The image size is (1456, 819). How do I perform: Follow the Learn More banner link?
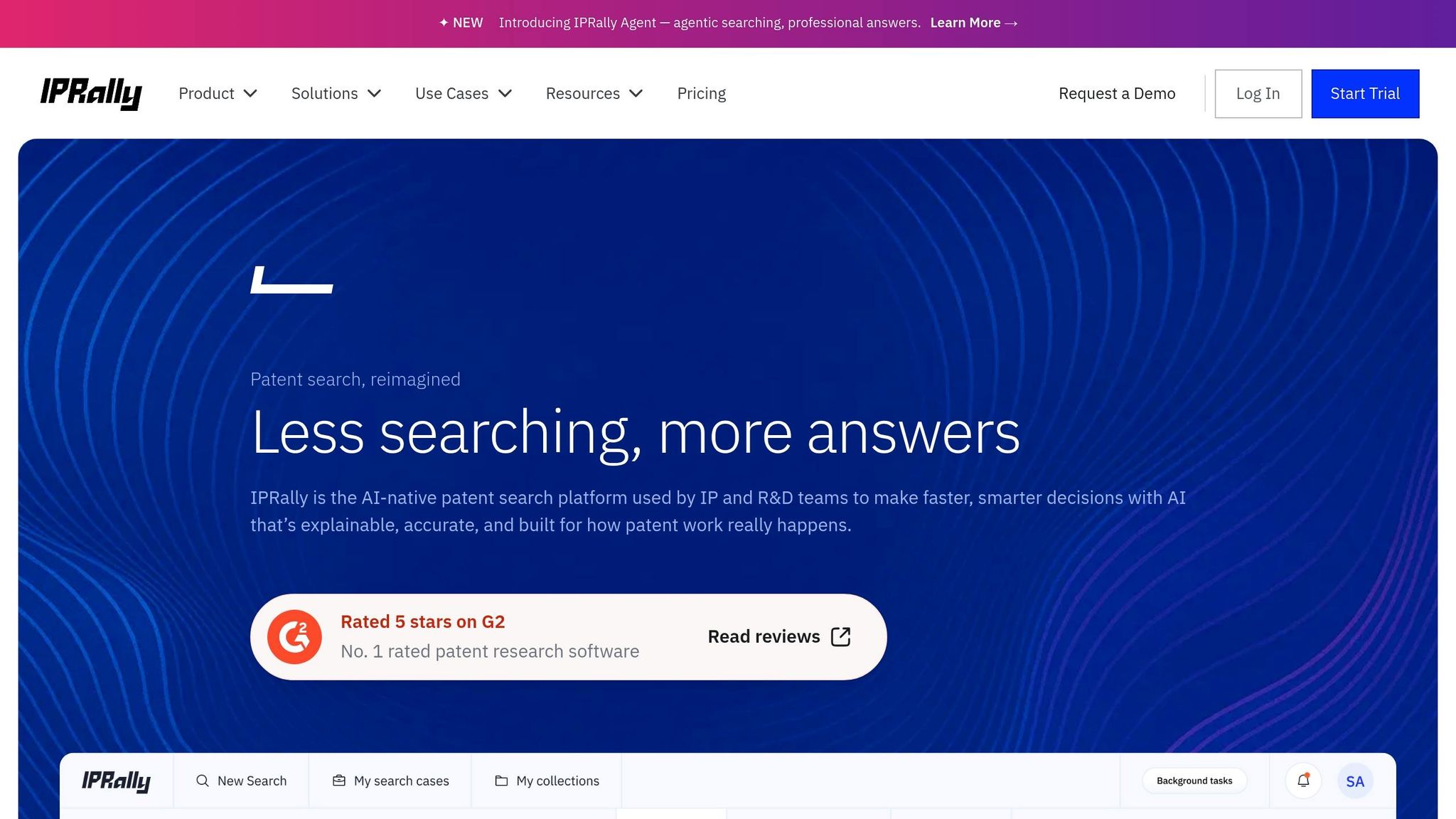974,23
